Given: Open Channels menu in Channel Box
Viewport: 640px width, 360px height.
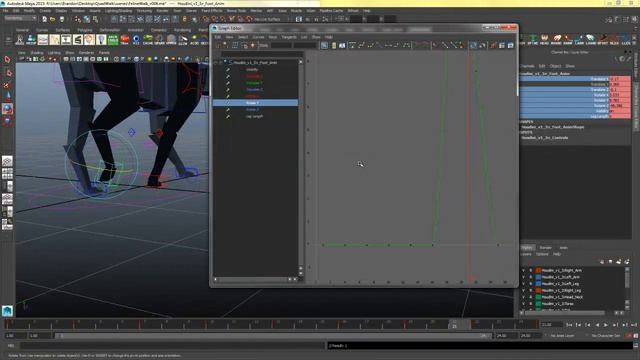Looking at the screenshot, I should coord(527,66).
